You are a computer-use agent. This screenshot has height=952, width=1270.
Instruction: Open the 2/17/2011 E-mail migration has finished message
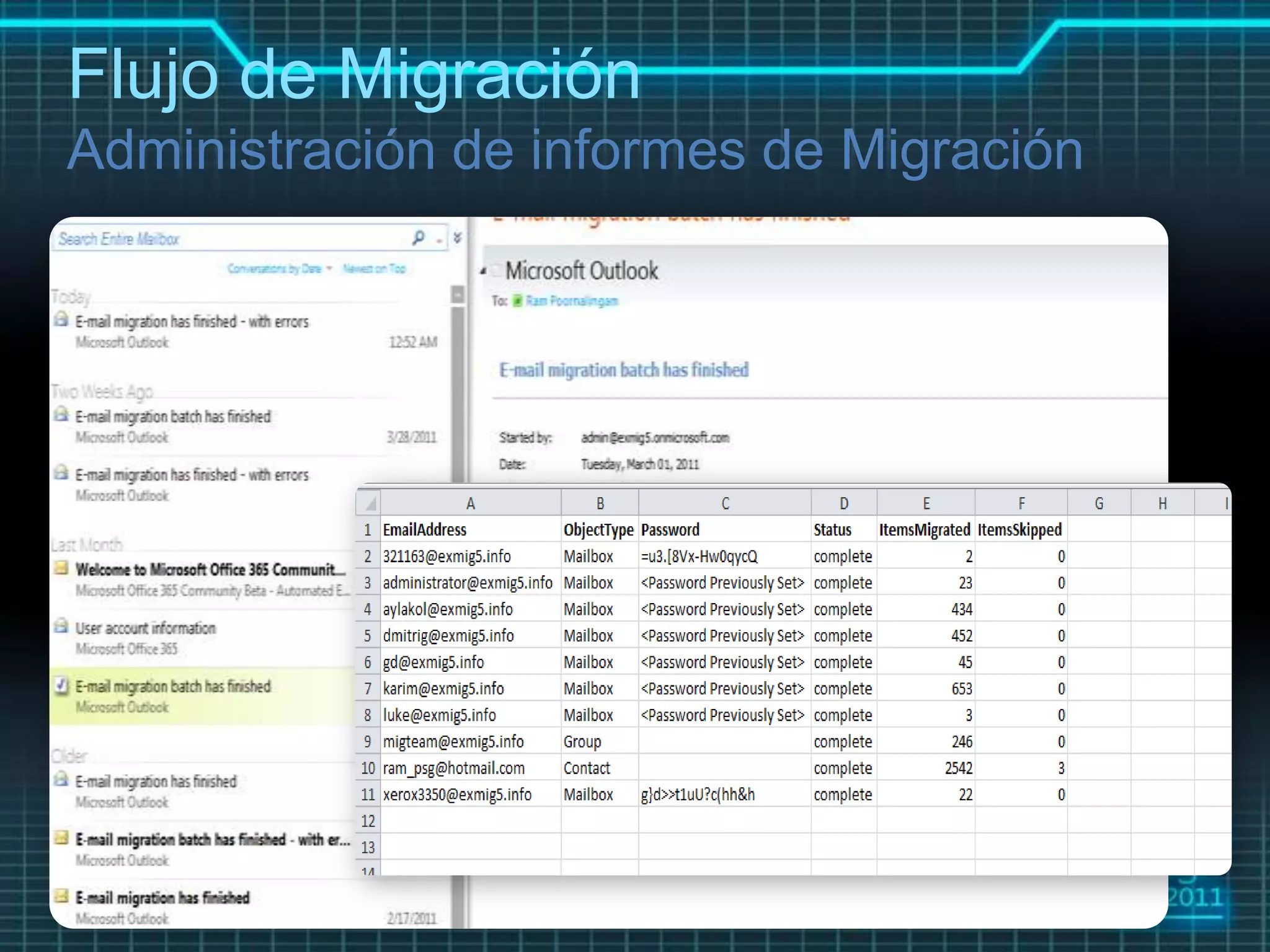(x=248, y=907)
